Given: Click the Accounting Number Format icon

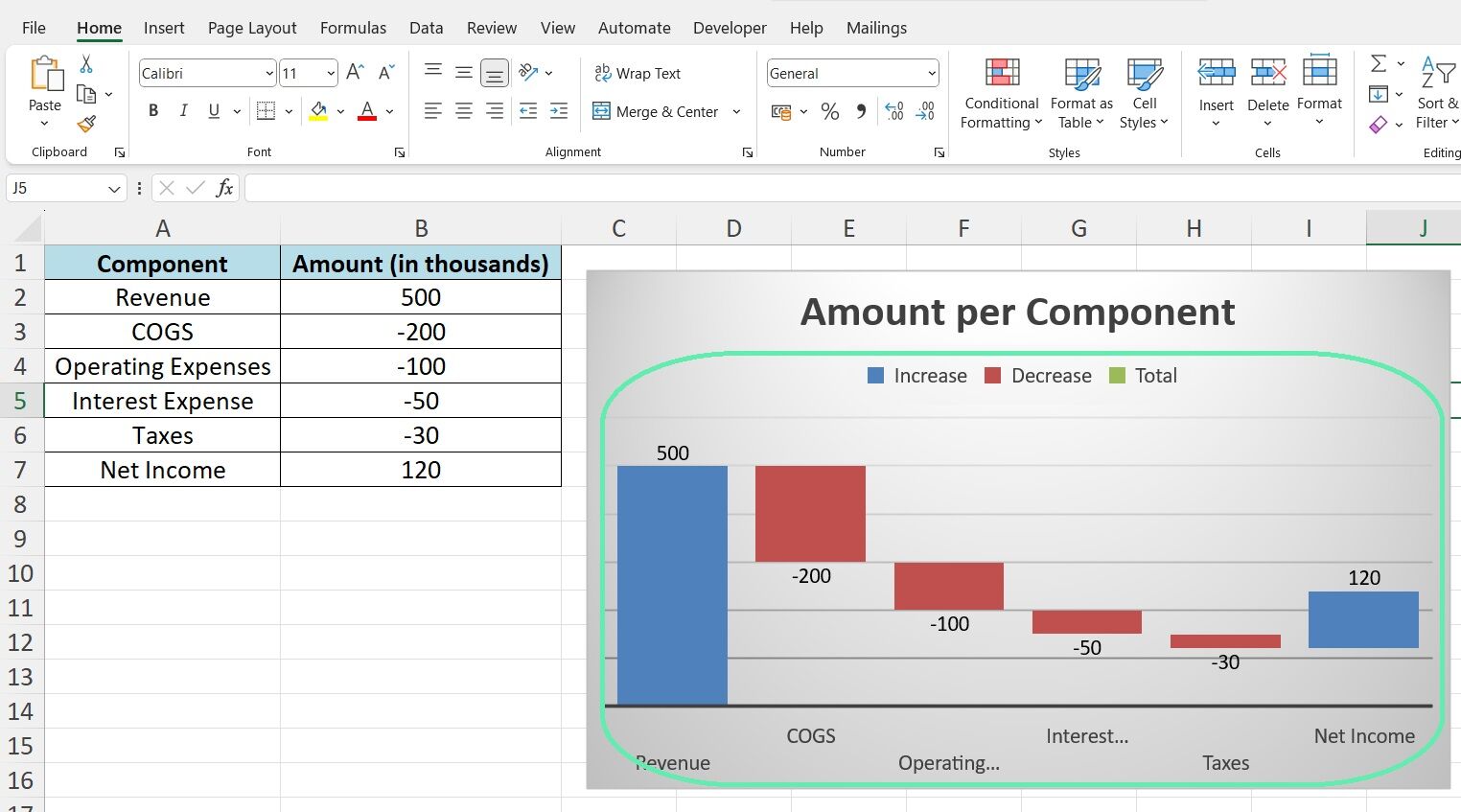Looking at the screenshot, I should tap(782, 112).
